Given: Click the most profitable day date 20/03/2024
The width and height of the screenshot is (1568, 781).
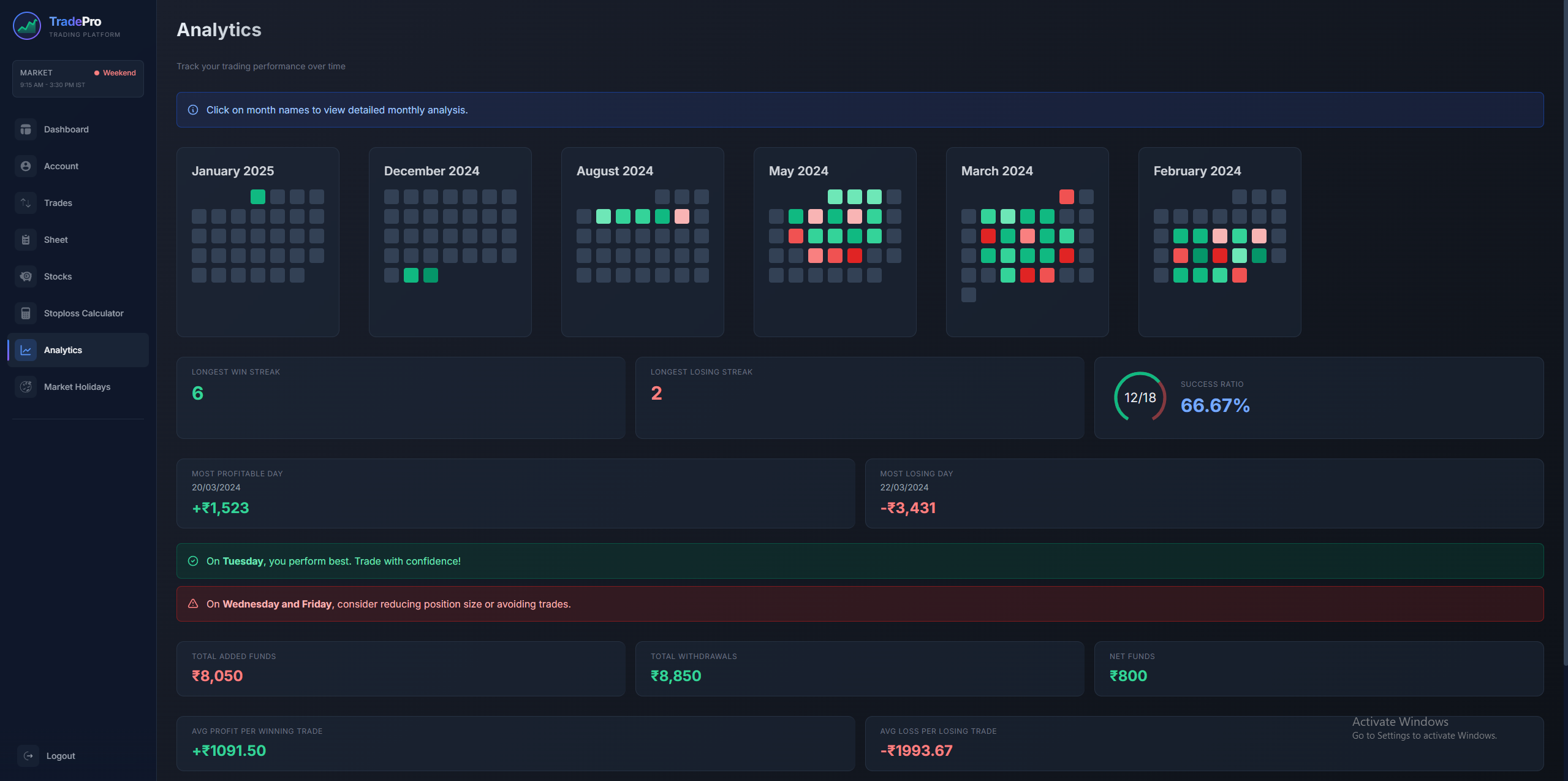Looking at the screenshot, I should (216, 487).
